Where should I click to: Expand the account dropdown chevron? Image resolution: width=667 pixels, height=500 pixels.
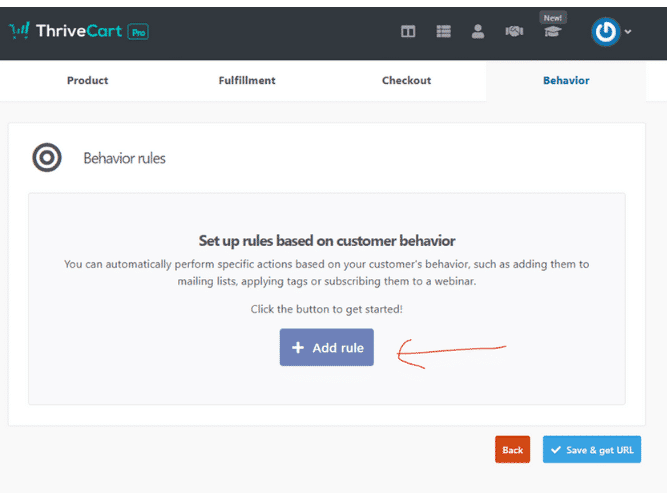[628, 31]
